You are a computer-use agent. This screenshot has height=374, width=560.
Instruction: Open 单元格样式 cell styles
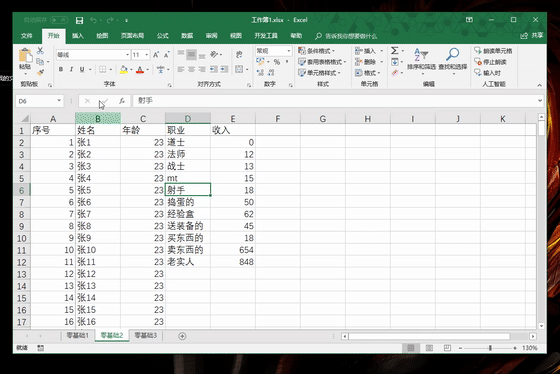tap(320, 73)
